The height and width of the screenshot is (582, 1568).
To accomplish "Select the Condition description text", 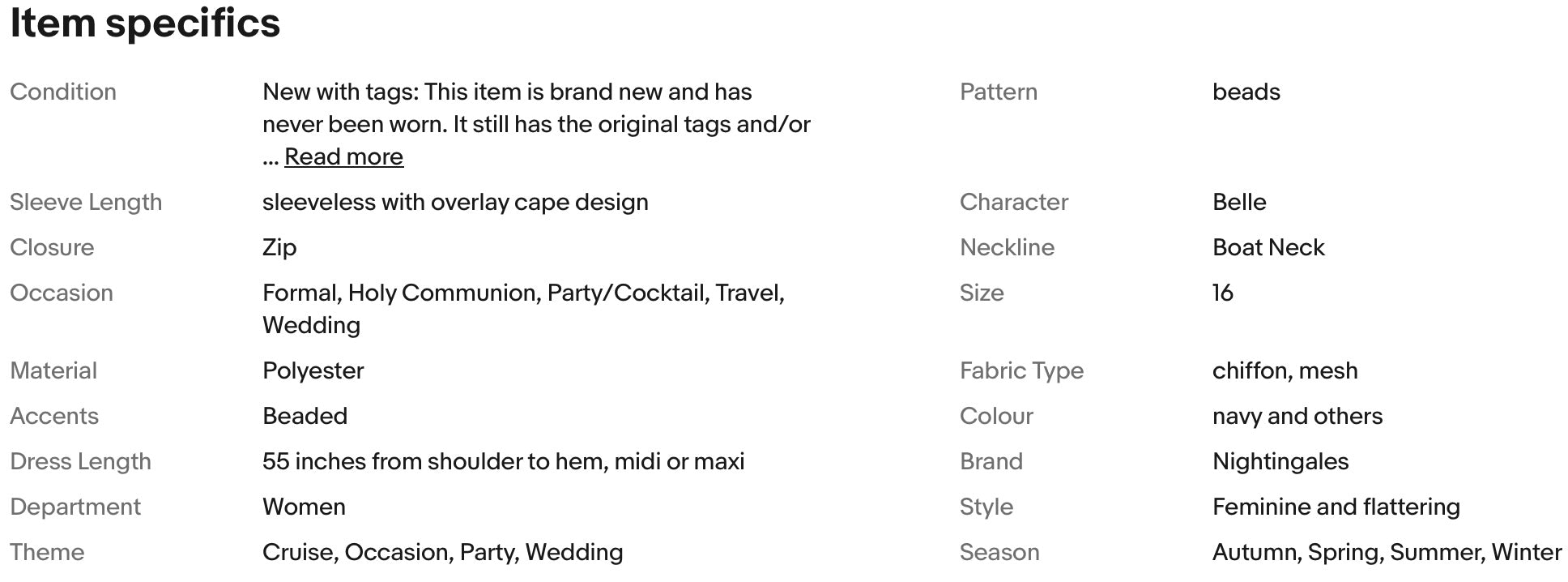I will point(536,124).
